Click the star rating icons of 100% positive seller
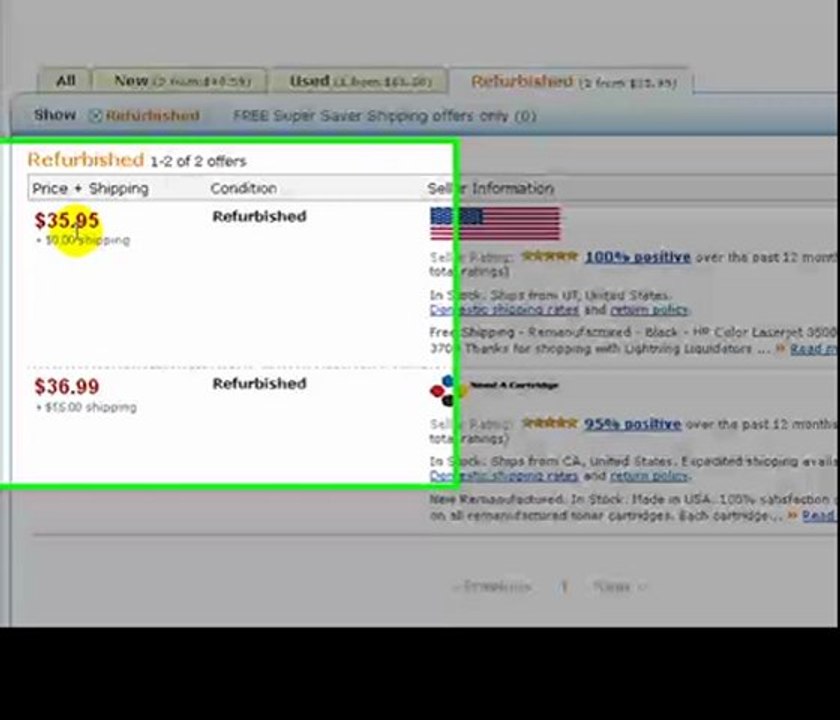This screenshot has height=720, width=840. pos(549,257)
